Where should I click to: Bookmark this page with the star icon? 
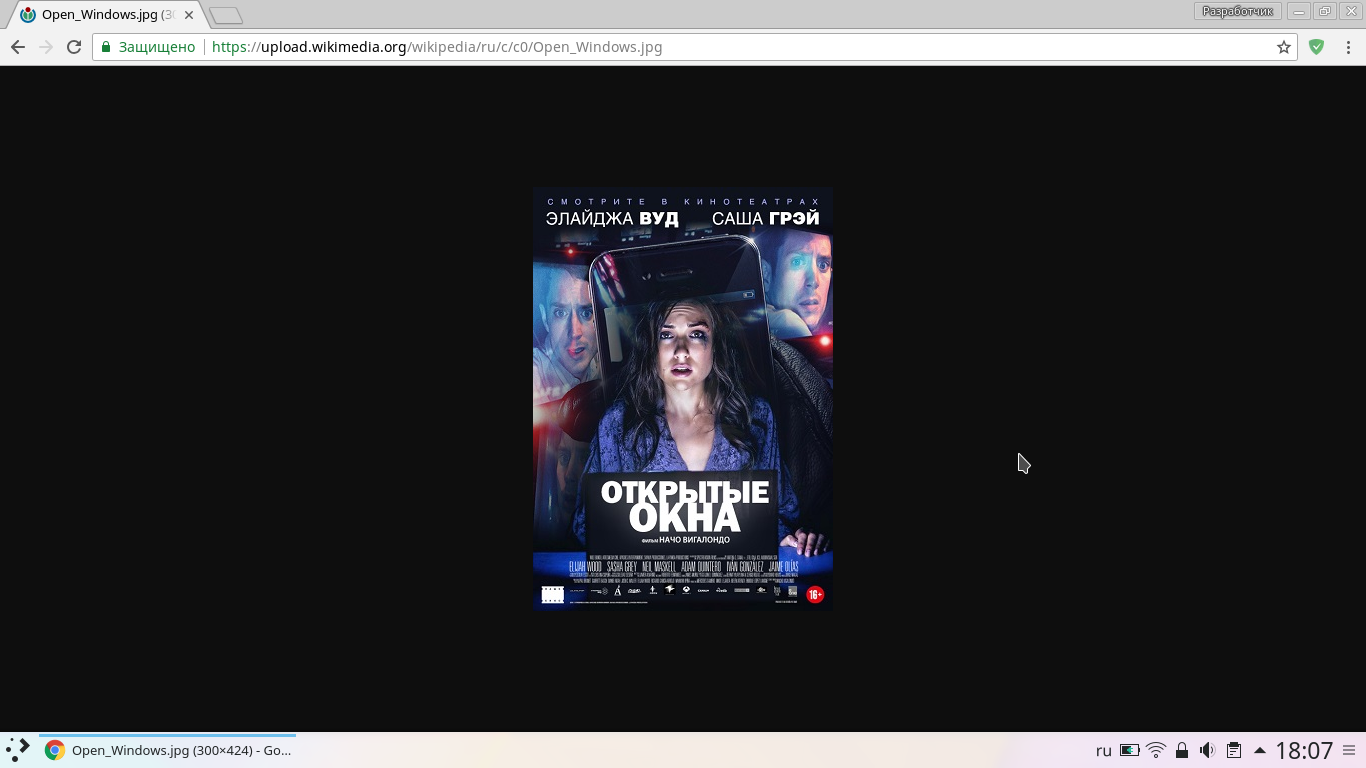coord(1284,47)
